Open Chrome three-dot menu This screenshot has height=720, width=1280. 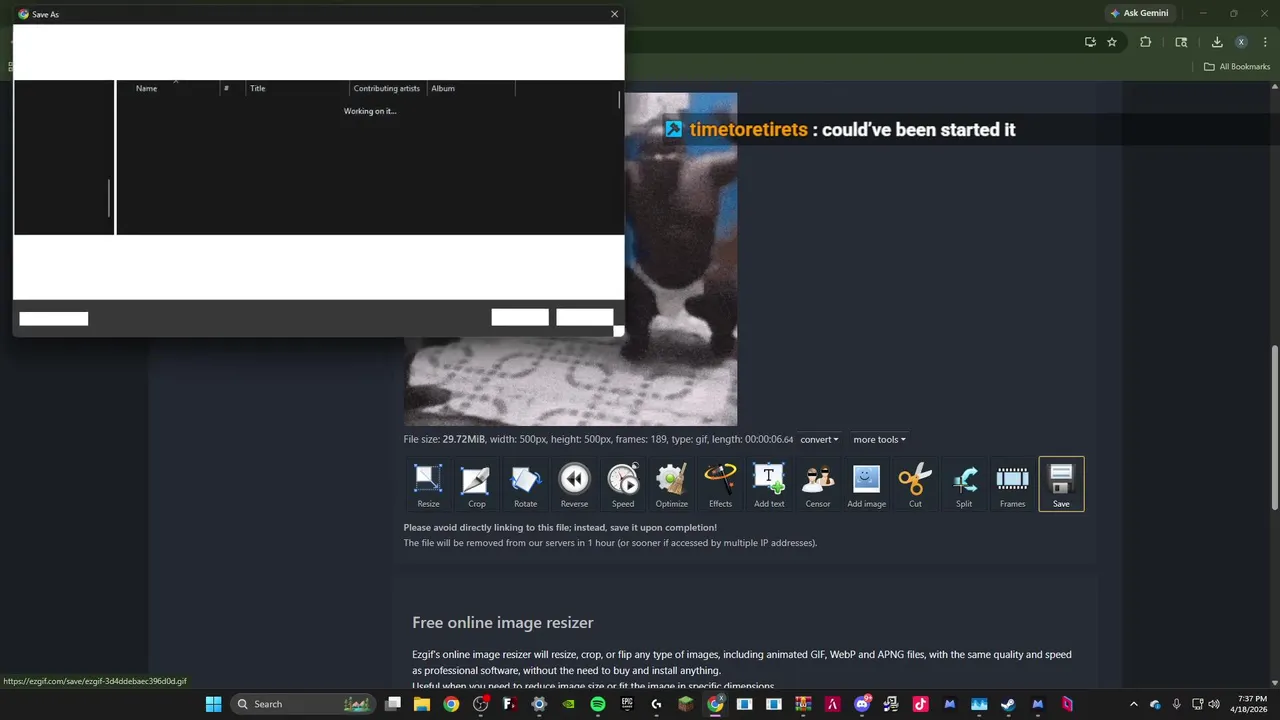click(x=1264, y=42)
